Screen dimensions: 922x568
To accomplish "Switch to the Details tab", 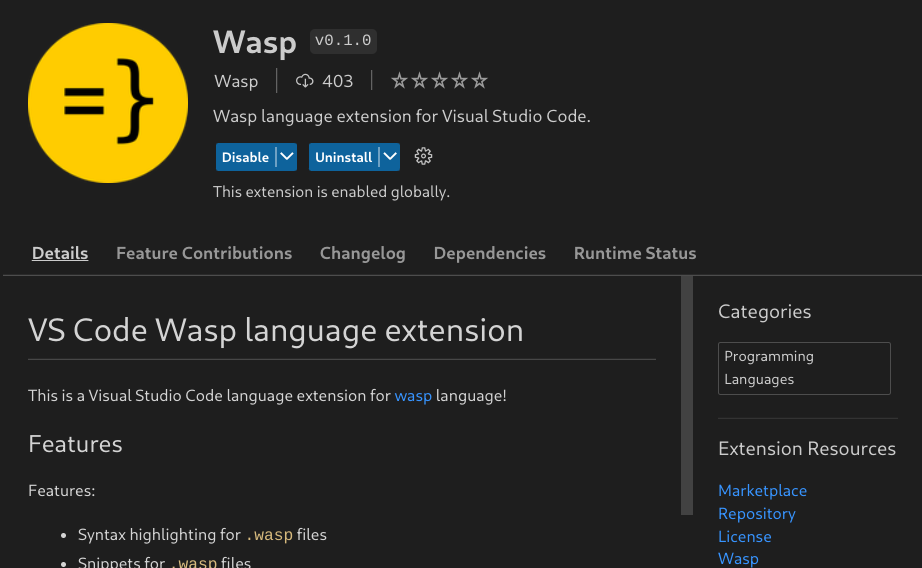I will pyautogui.click(x=60, y=253).
